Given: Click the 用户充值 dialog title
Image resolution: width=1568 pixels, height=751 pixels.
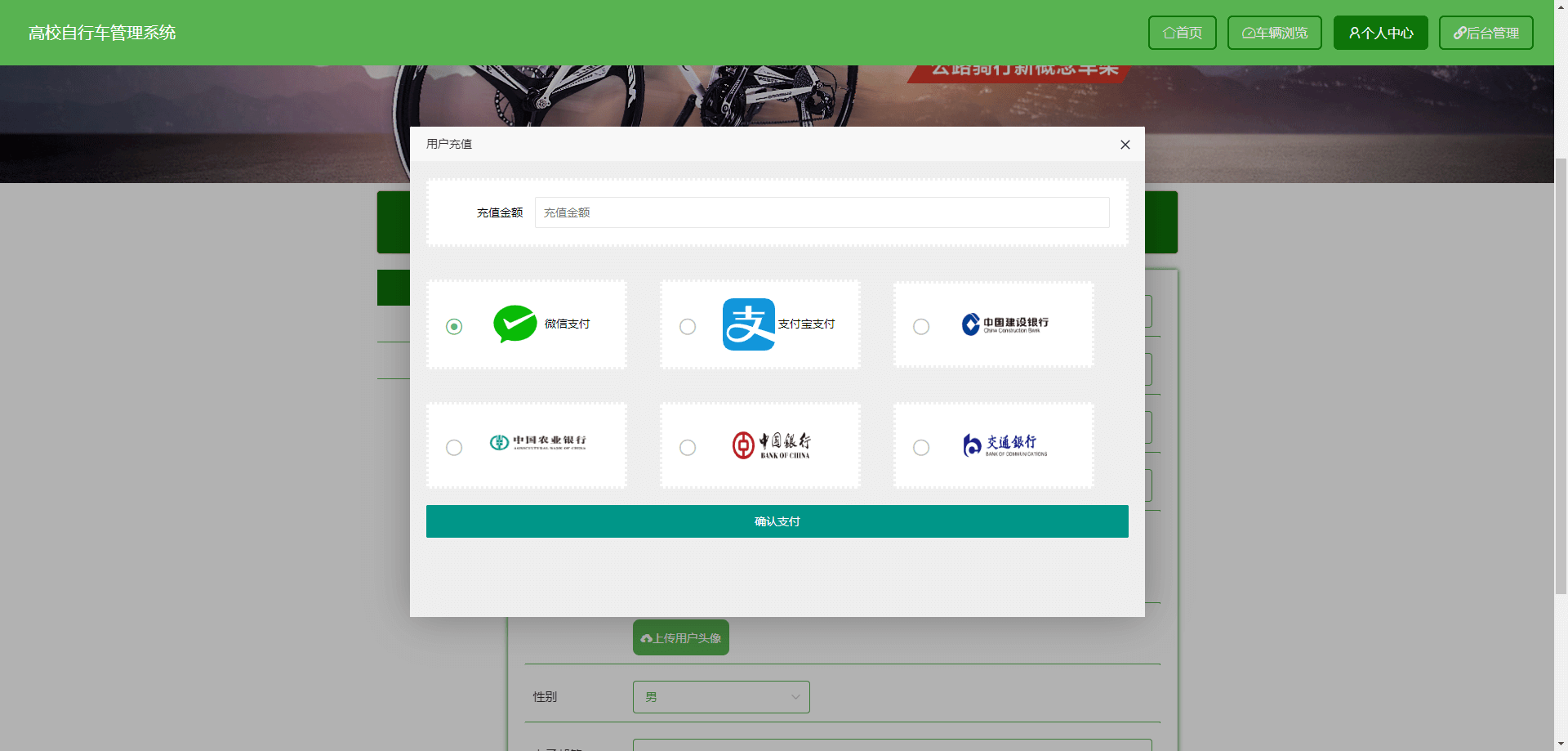Looking at the screenshot, I should coord(449,144).
